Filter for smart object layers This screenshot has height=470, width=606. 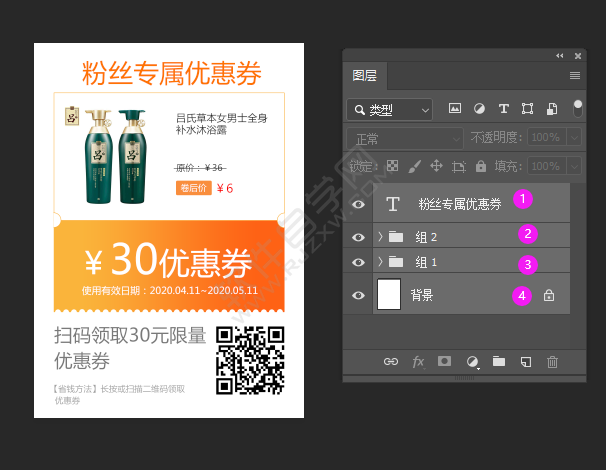[x=552, y=109]
